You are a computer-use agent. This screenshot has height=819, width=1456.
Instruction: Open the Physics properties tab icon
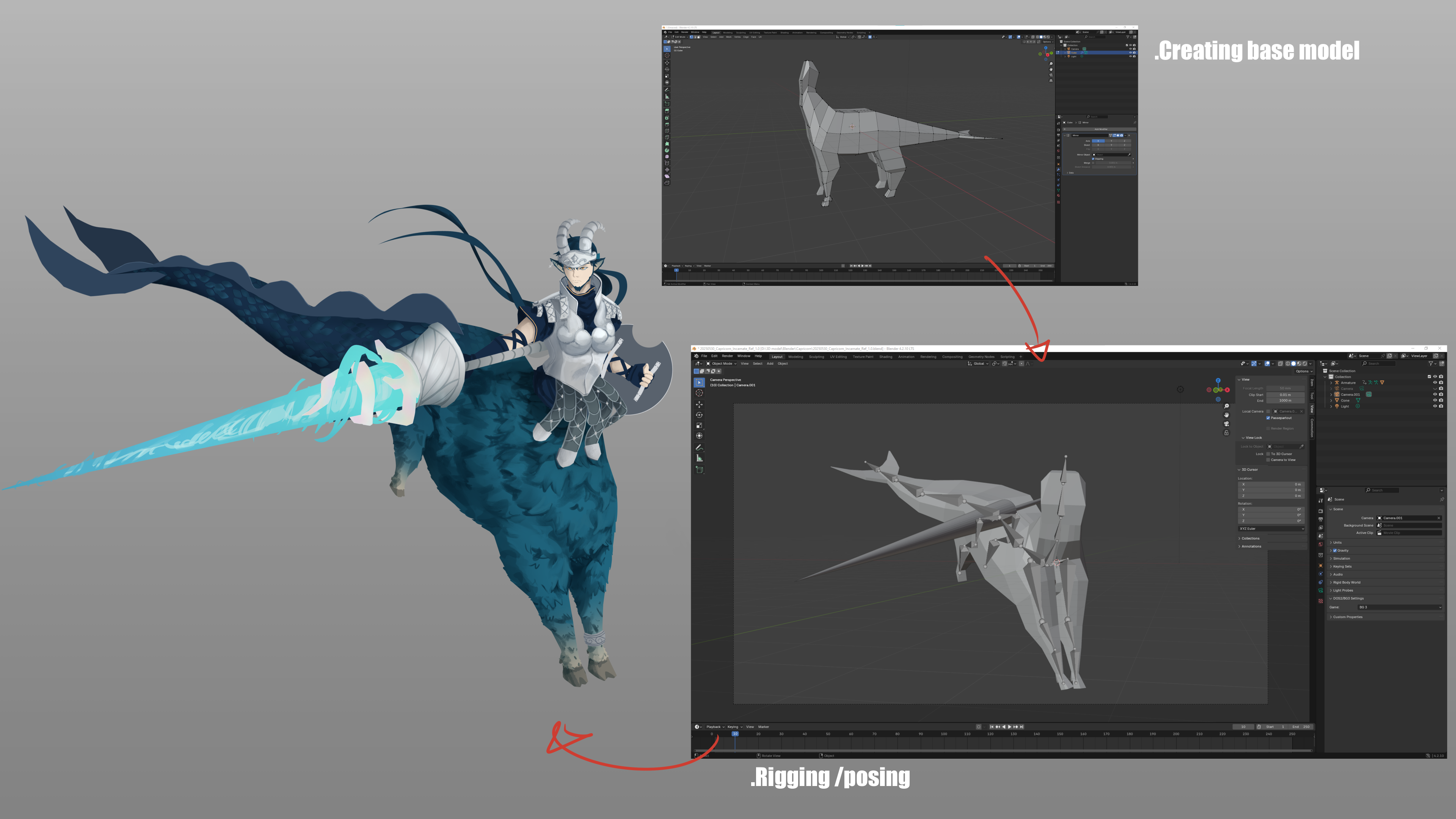(1320, 574)
